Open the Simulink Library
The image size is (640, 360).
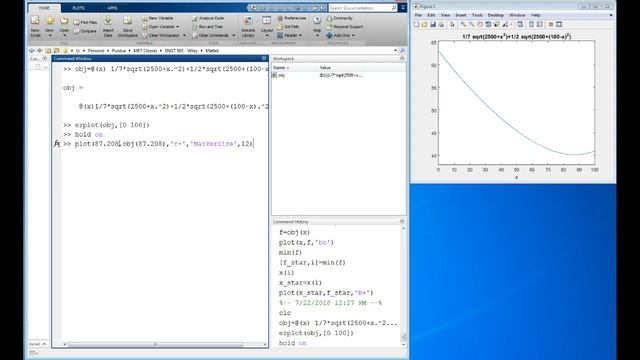[248, 26]
